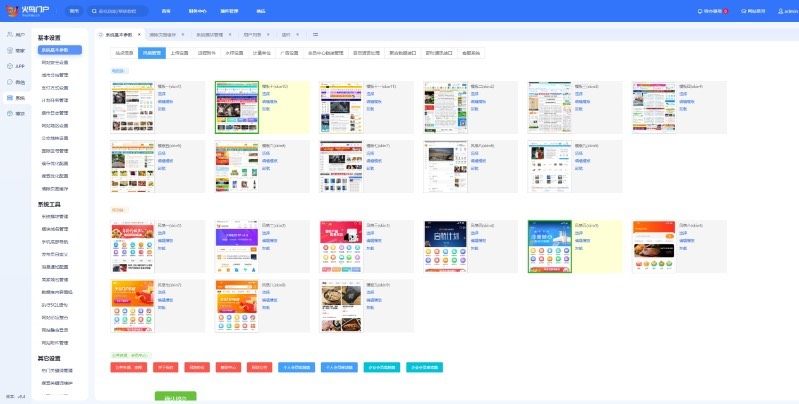
Task: Focus the search field in the top bar
Action: tap(120, 11)
